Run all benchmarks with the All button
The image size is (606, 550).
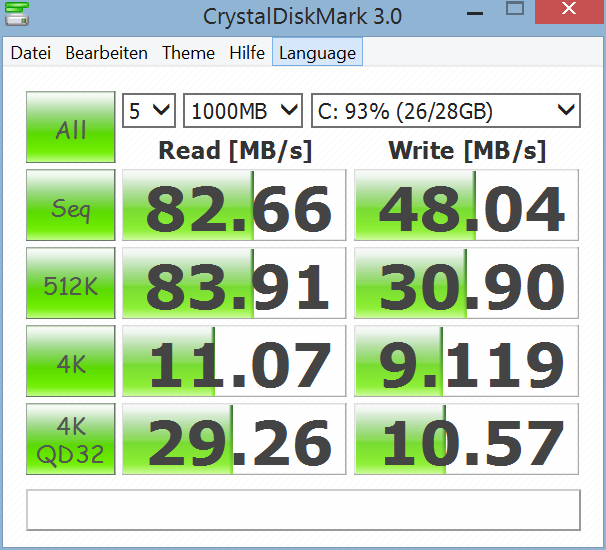[x=71, y=127]
